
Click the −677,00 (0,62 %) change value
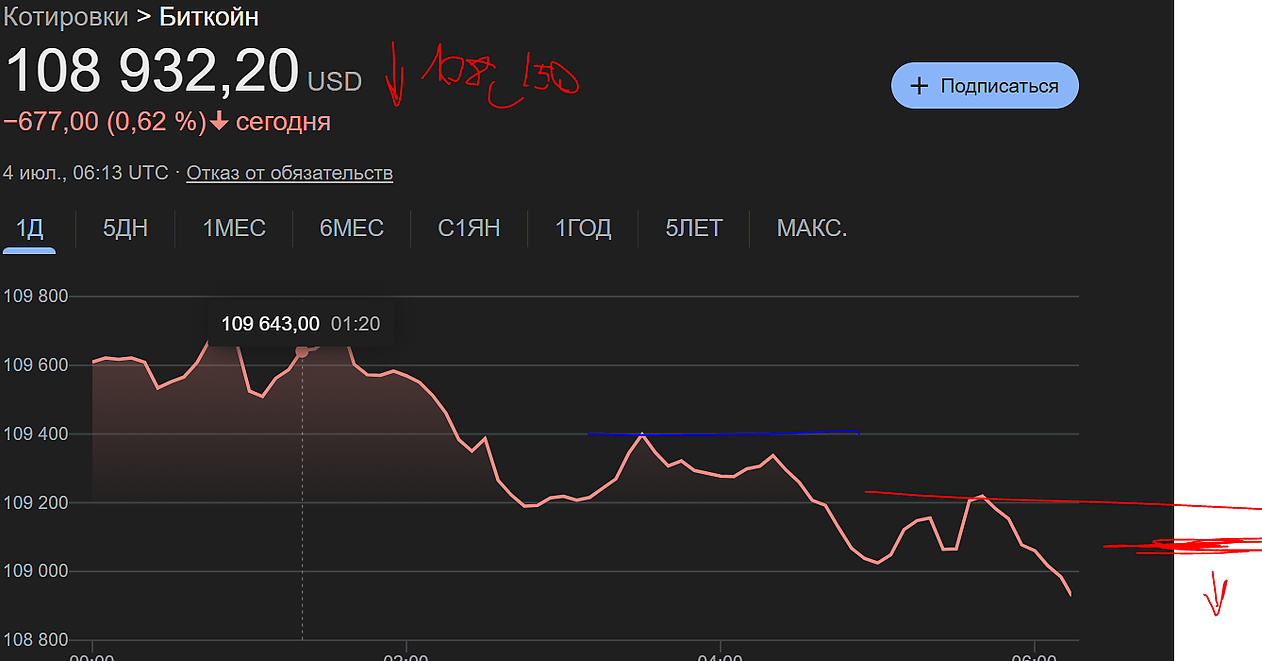click(105, 122)
